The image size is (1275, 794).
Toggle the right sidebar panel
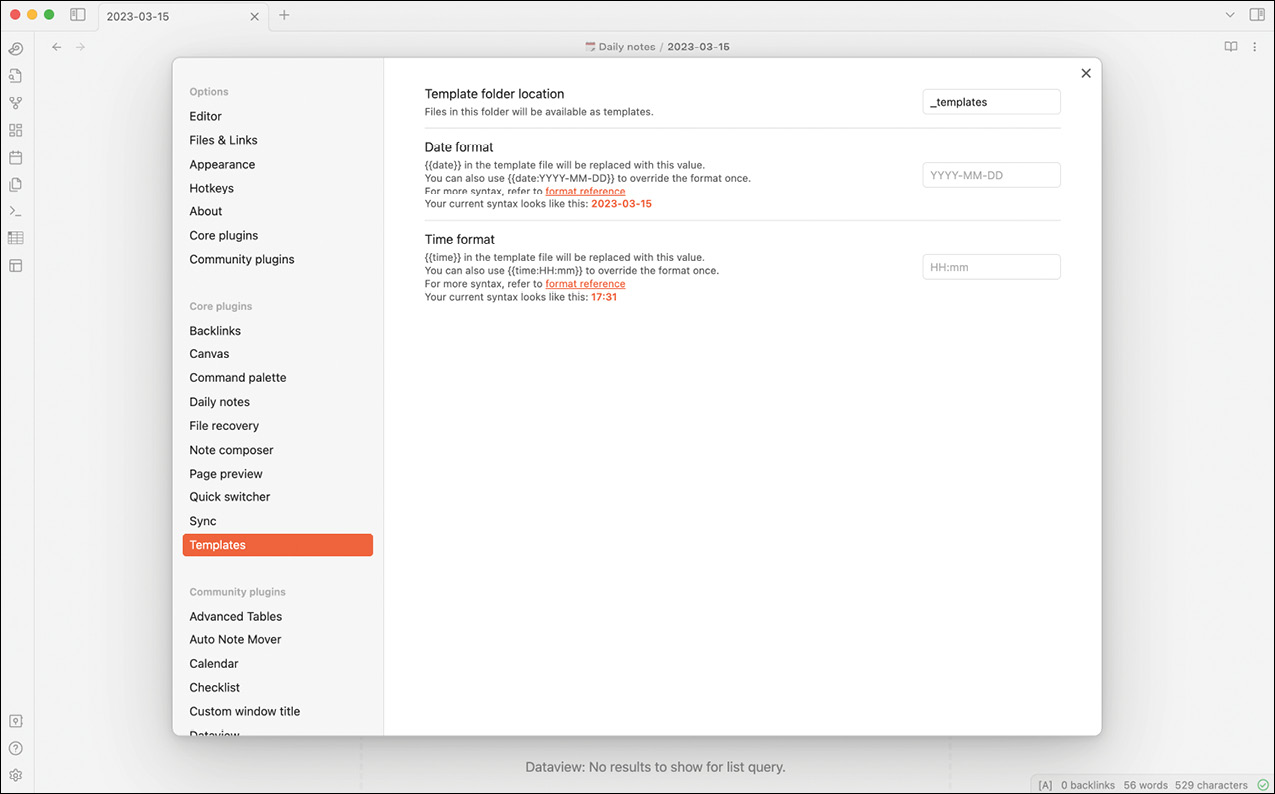[1257, 15]
